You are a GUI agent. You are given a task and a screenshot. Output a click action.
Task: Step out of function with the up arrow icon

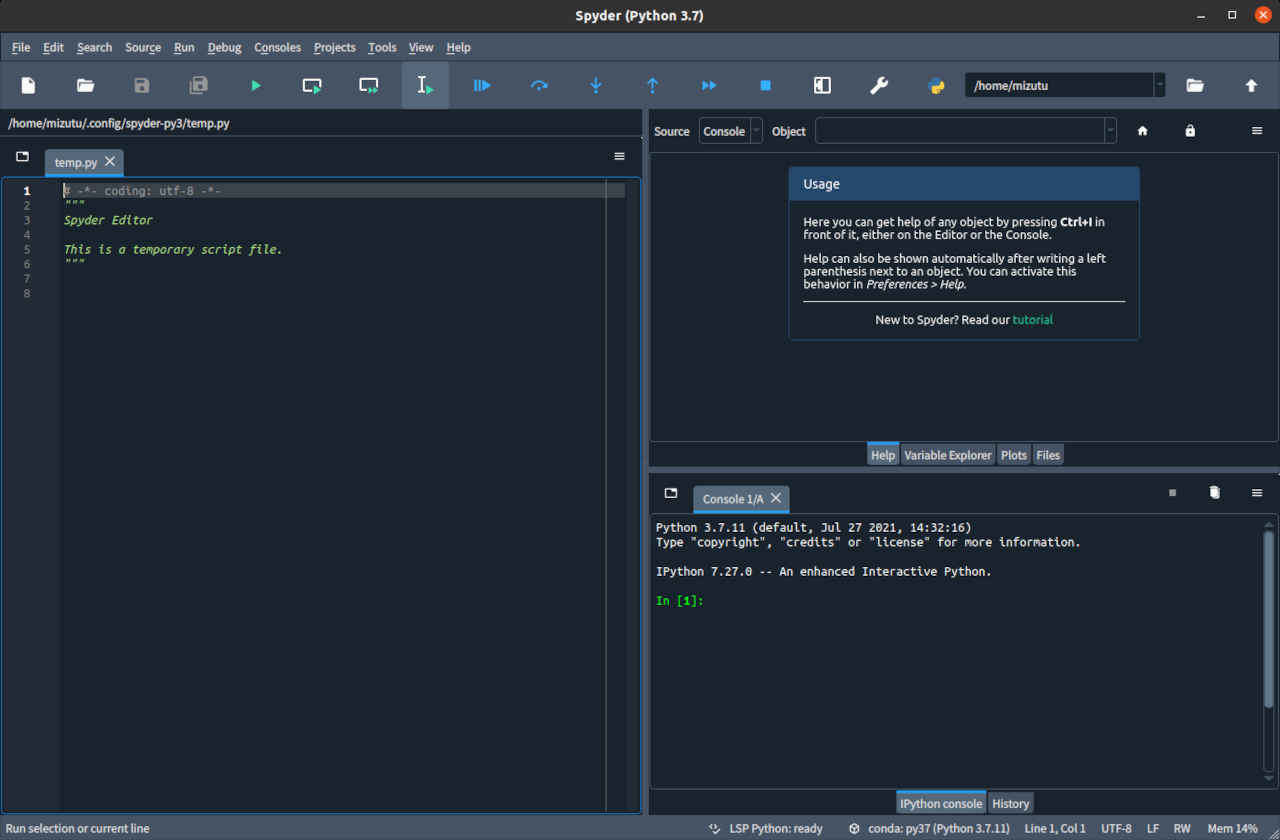click(x=652, y=86)
